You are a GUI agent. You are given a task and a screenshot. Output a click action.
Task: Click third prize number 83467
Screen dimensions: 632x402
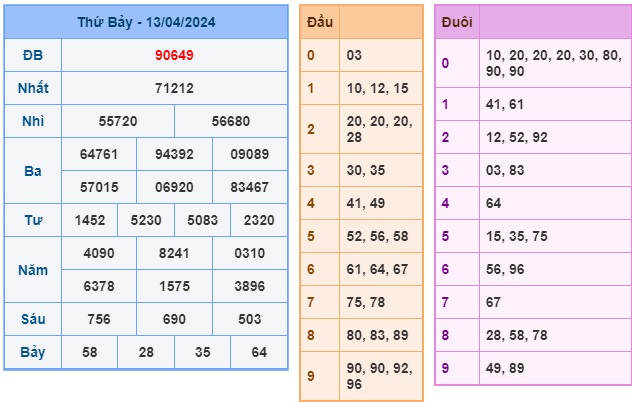tap(249, 187)
